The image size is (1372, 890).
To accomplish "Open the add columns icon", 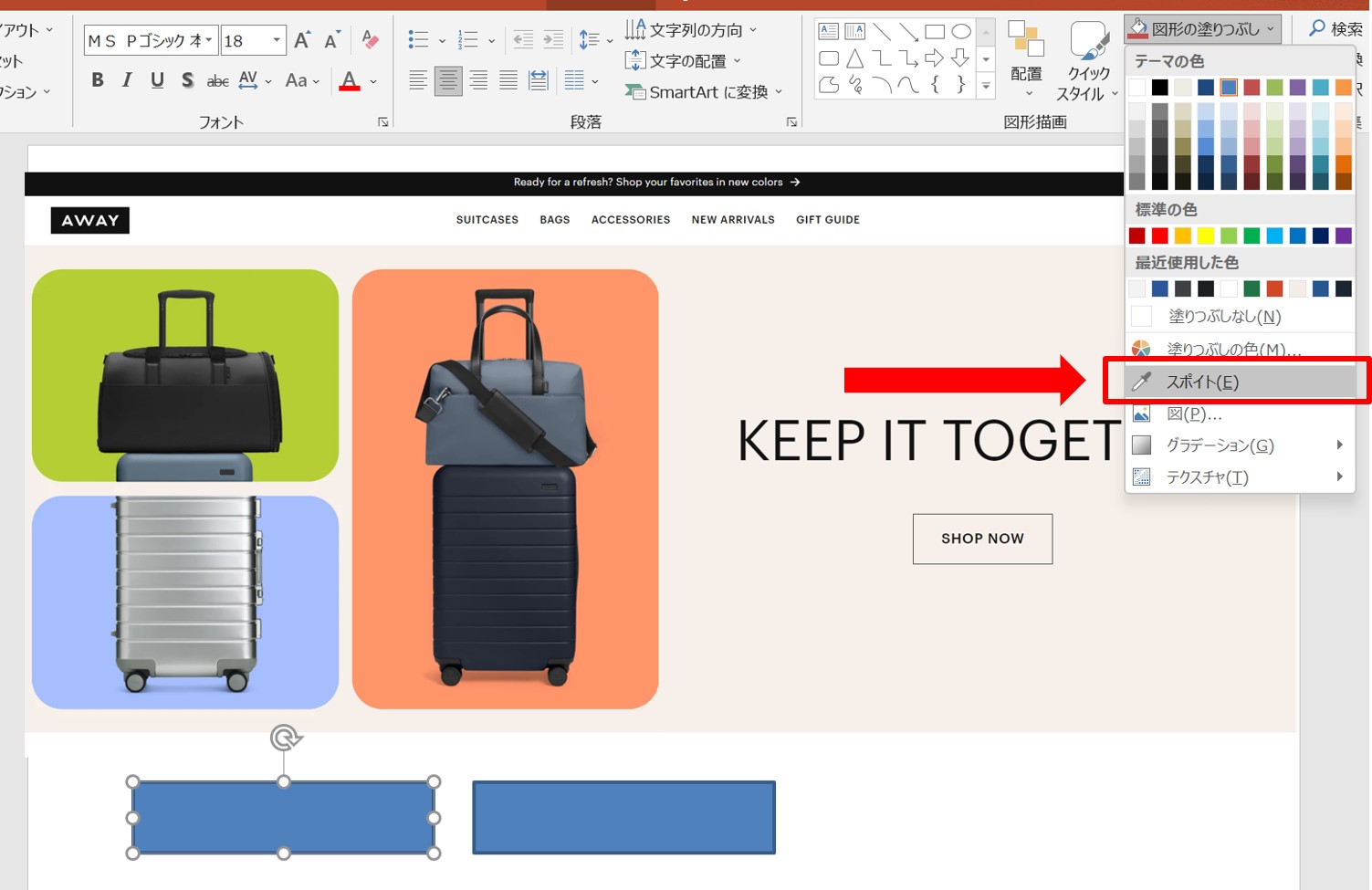I will click(574, 80).
